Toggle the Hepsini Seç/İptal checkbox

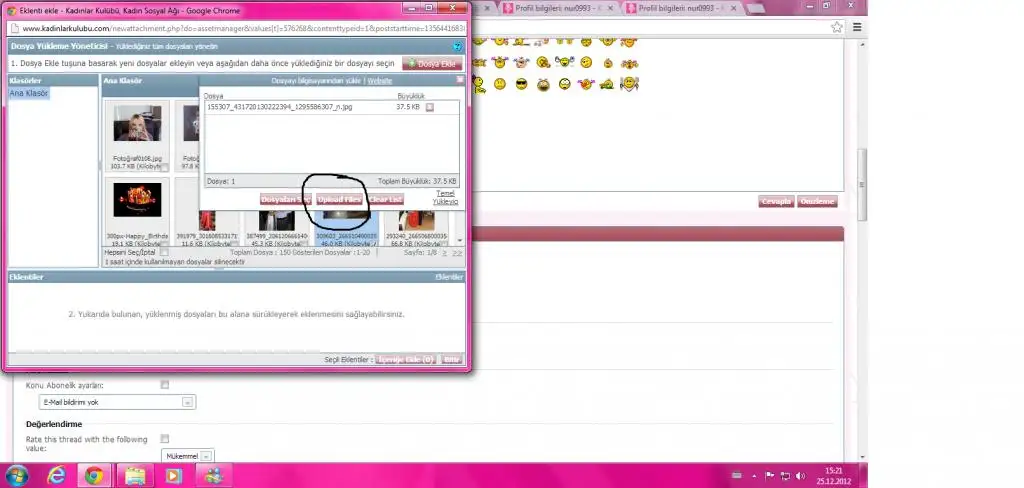click(x=164, y=252)
